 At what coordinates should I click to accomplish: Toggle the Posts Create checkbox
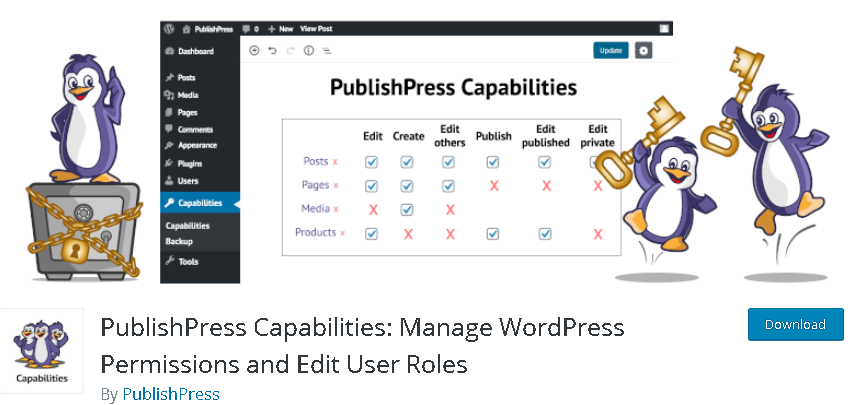(407, 162)
